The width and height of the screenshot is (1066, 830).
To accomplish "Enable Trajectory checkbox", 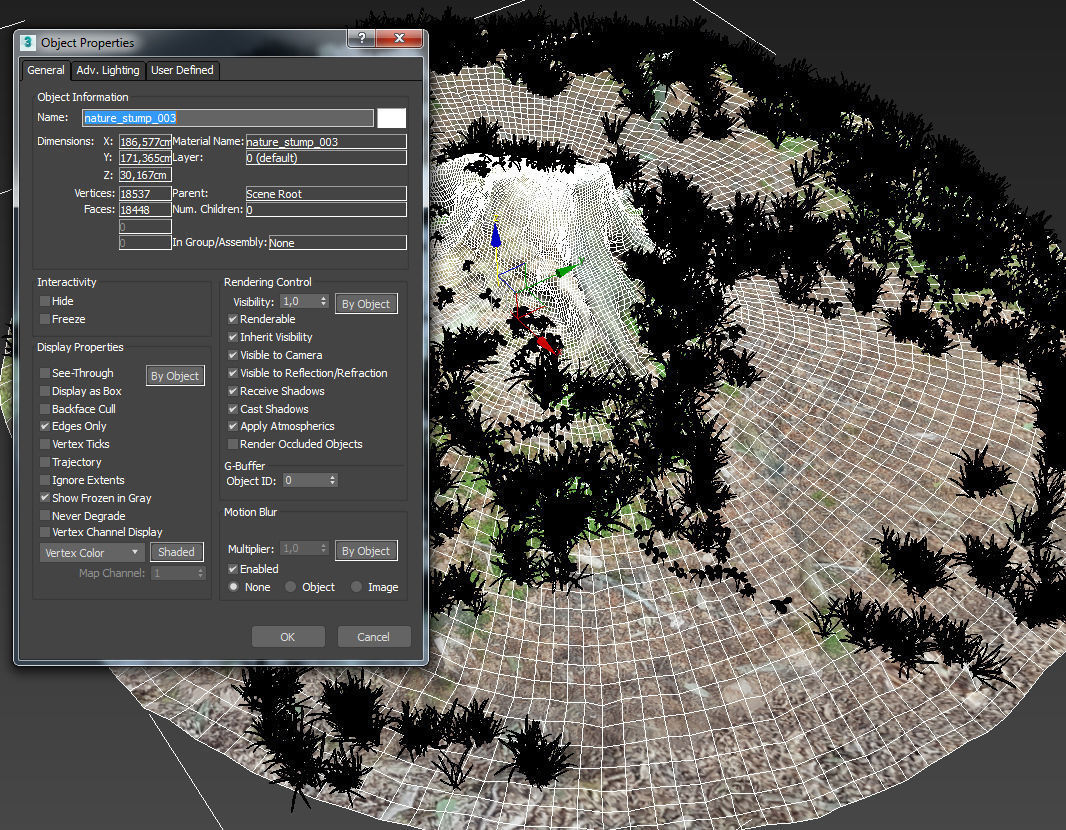I will [45, 462].
